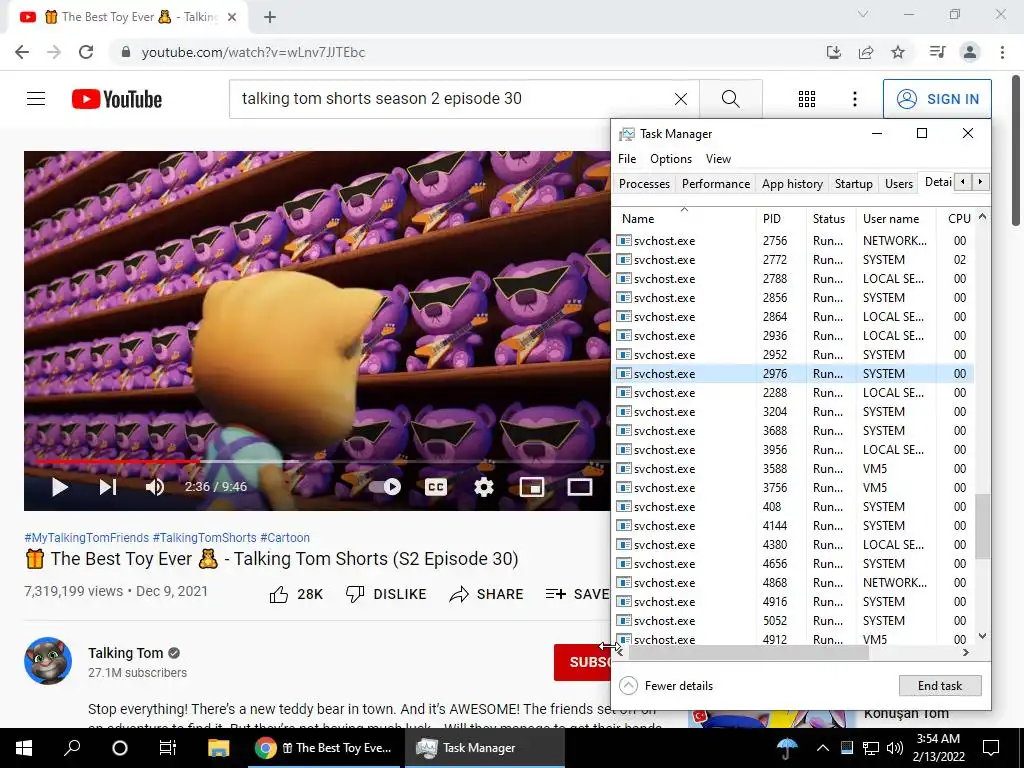Toggle the autoplay switch in the player

coord(385,487)
